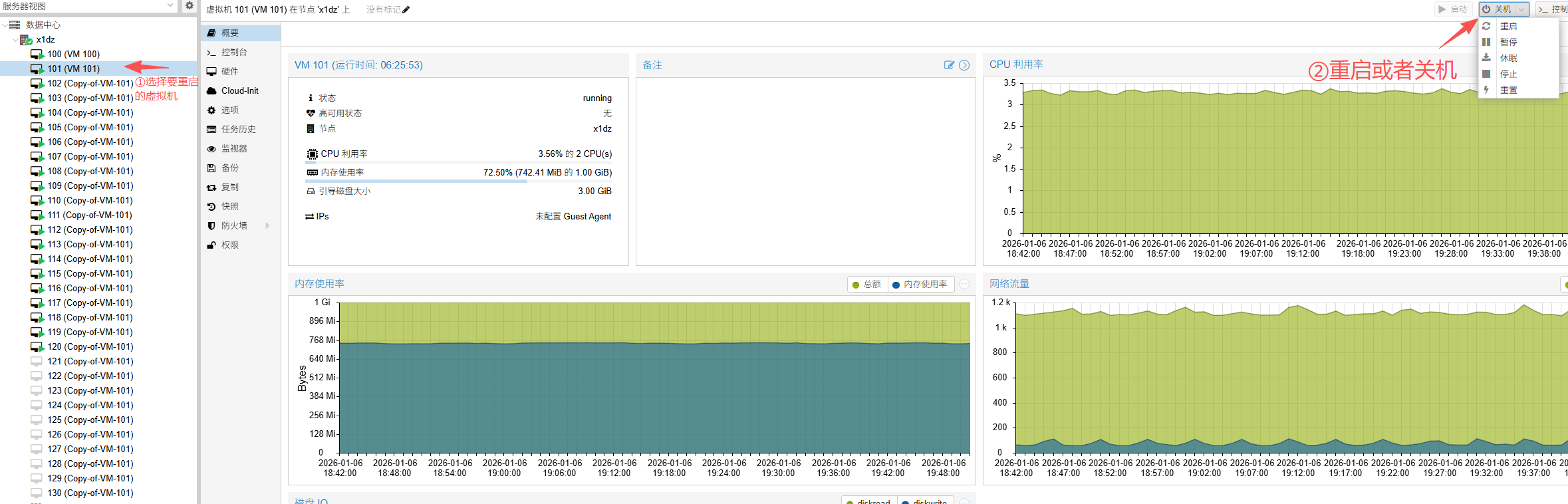Open the 硬件 hardware settings page
The width and height of the screenshot is (1568, 504).
(x=229, y=71)
